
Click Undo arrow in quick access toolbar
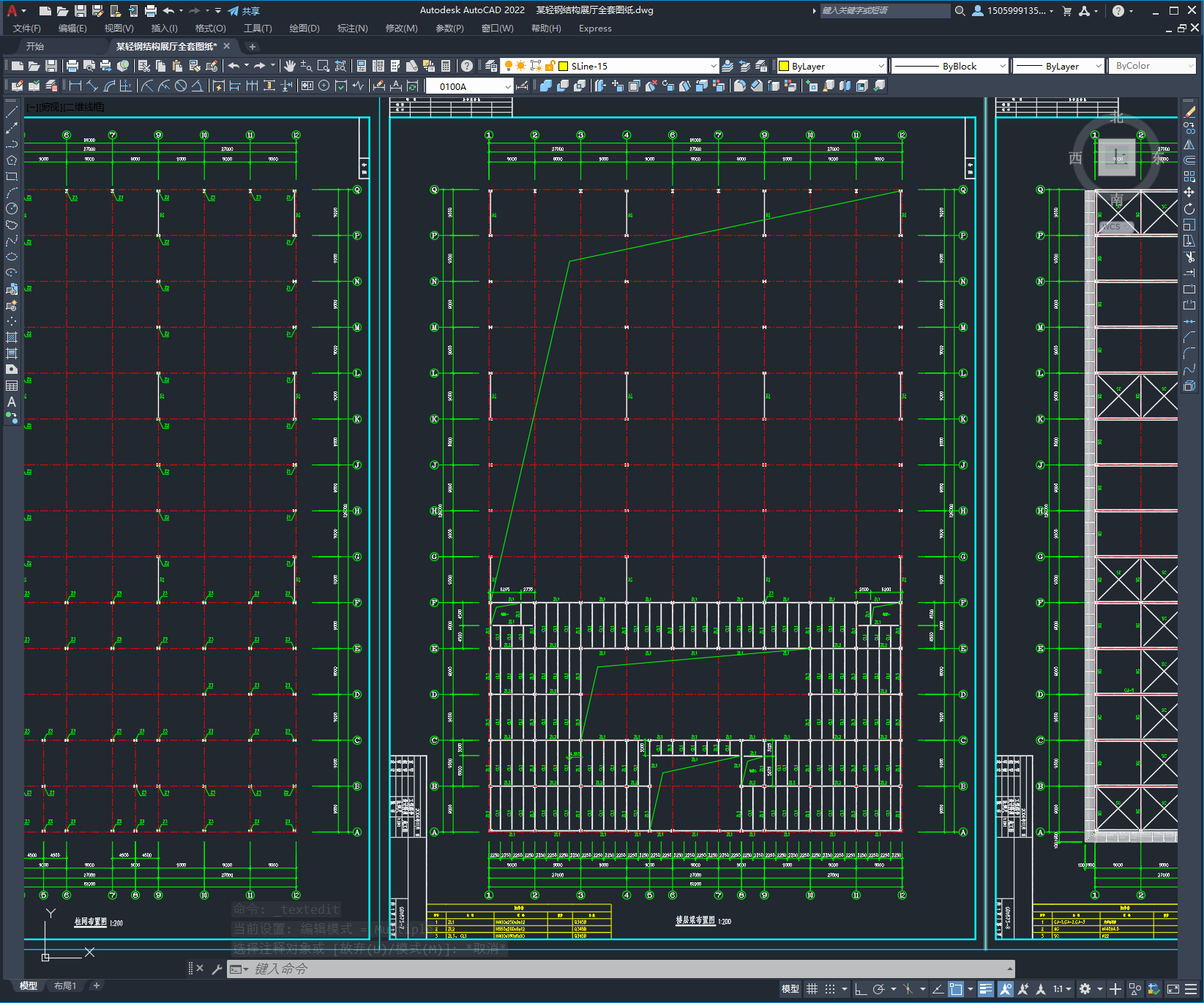pyautogui.click(x=168, y=10)
